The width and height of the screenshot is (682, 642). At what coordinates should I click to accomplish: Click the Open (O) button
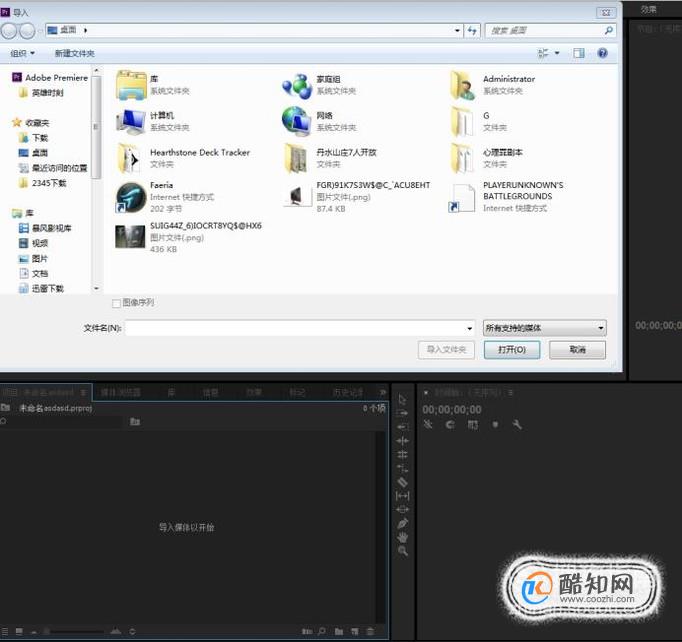point(512,349)
